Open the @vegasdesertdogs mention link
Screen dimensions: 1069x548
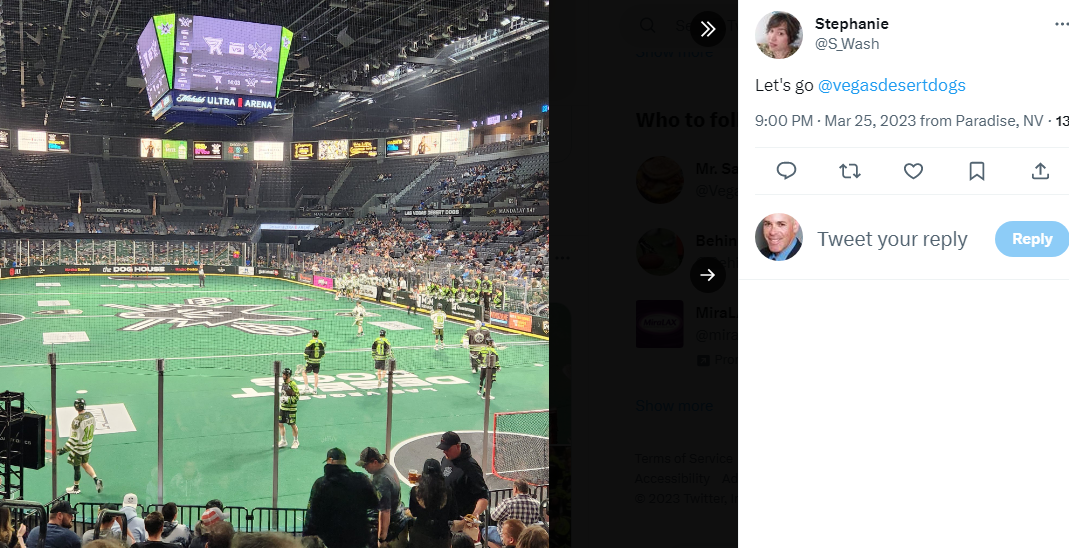892,85
